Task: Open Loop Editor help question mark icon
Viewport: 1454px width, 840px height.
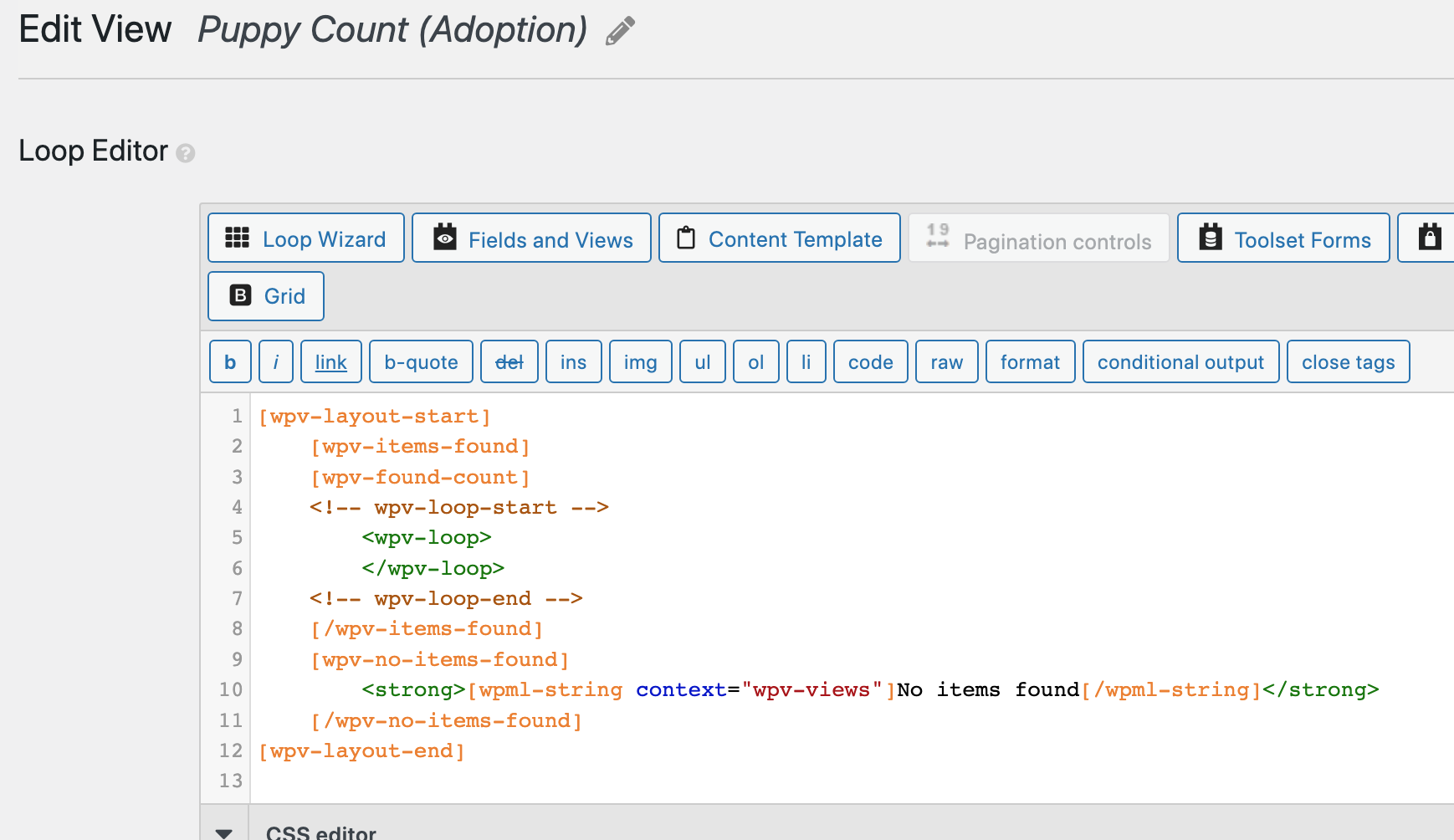Action: (186, 153)
